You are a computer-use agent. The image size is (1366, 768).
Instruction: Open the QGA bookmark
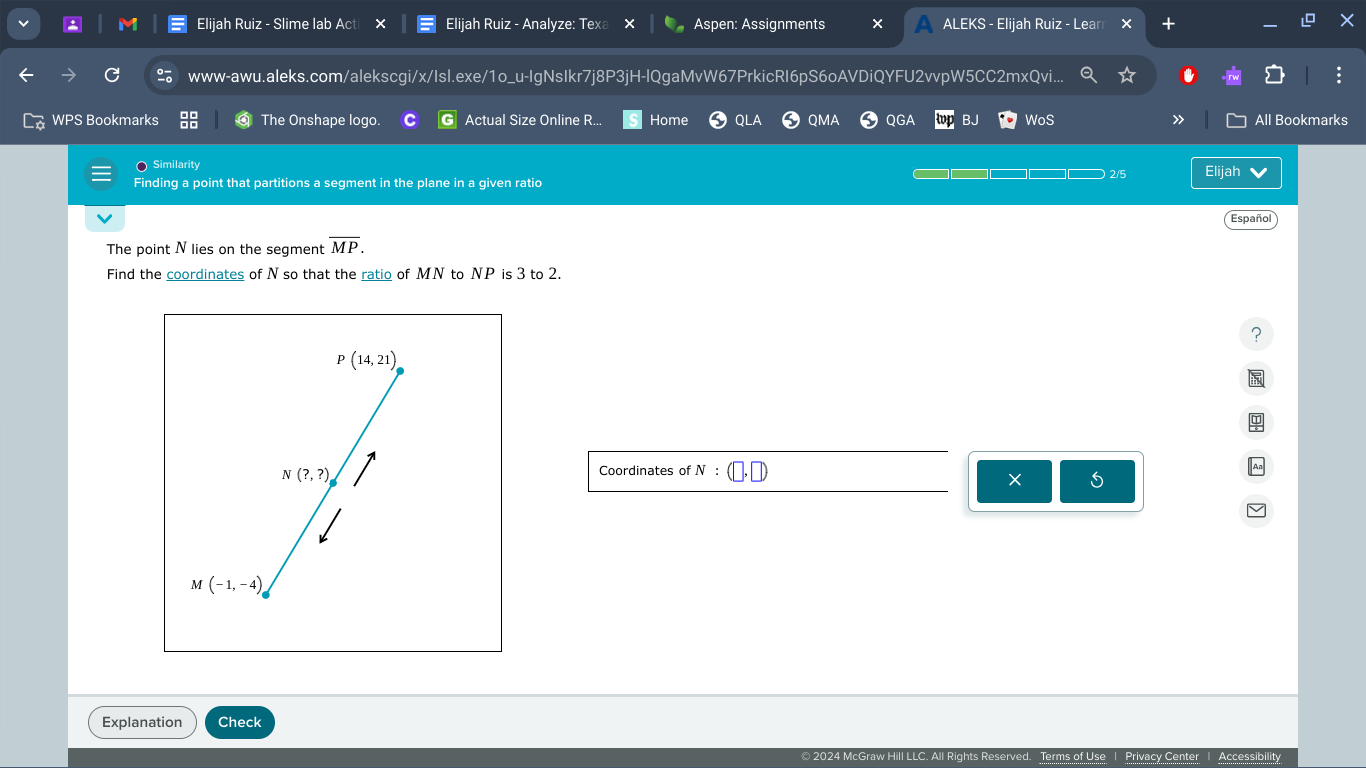(x=888, y=120)
